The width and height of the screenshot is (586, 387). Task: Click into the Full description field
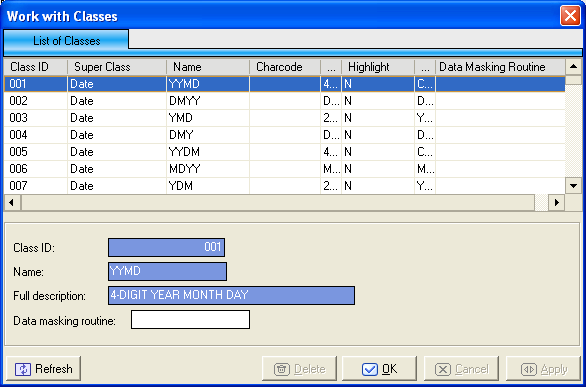[231, 295]
